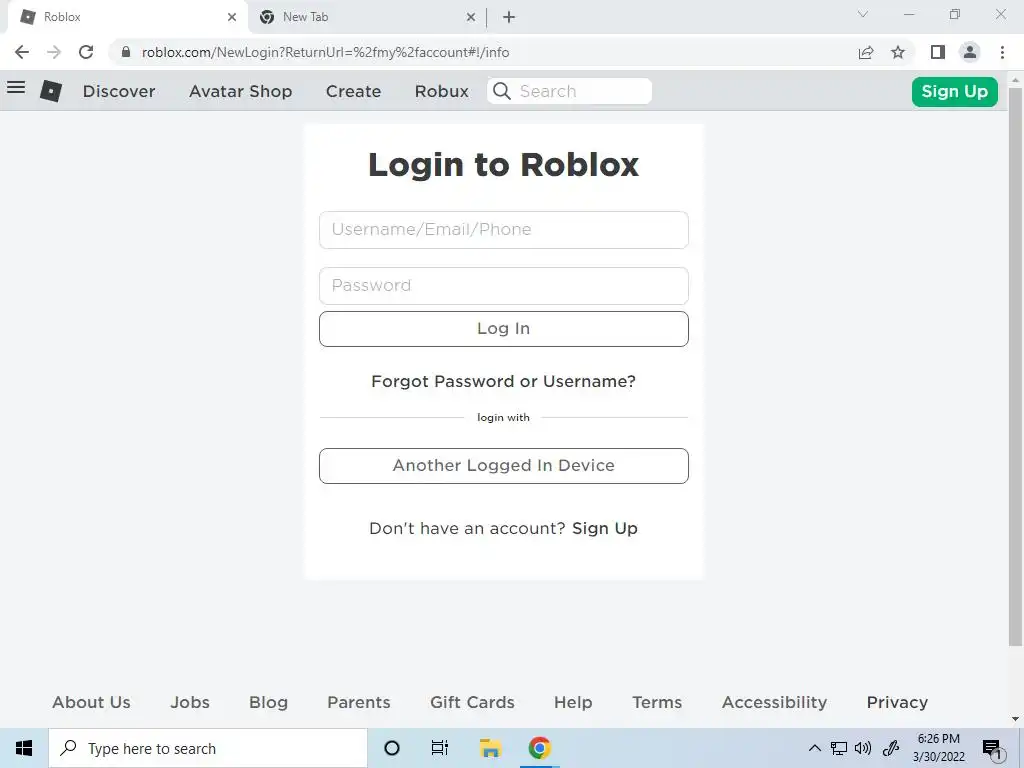1024x768 pixels.
Task: Focus the Password field
Action: coord(504,285)
